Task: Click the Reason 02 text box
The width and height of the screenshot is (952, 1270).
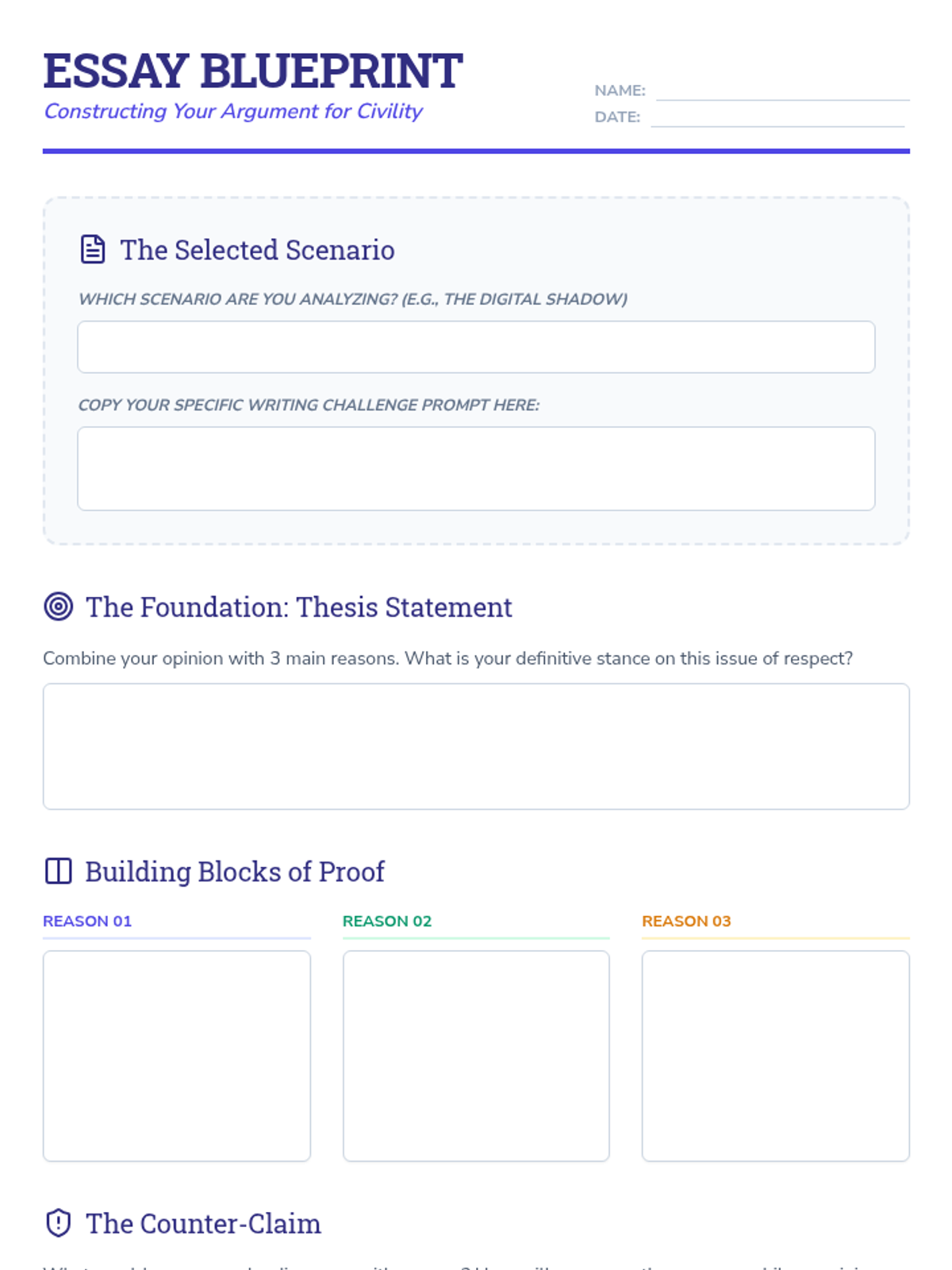Action: (476, 1056)
